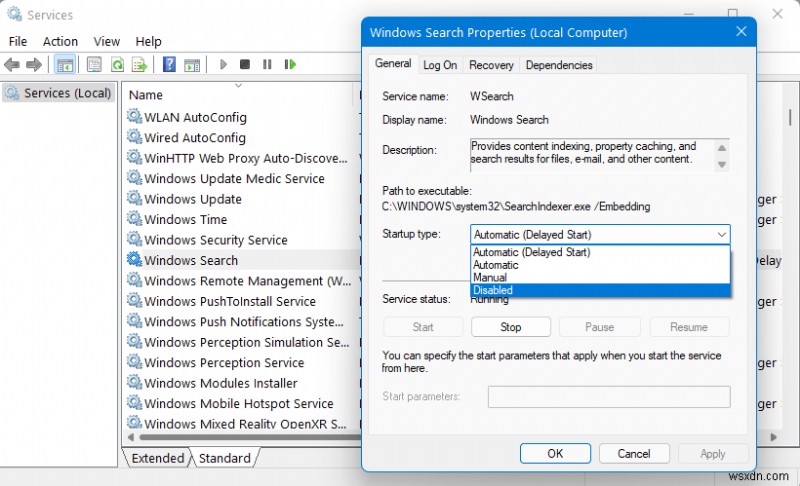
Task: Switch to the Dependencies tab
Action: click(x=559, y=65)
